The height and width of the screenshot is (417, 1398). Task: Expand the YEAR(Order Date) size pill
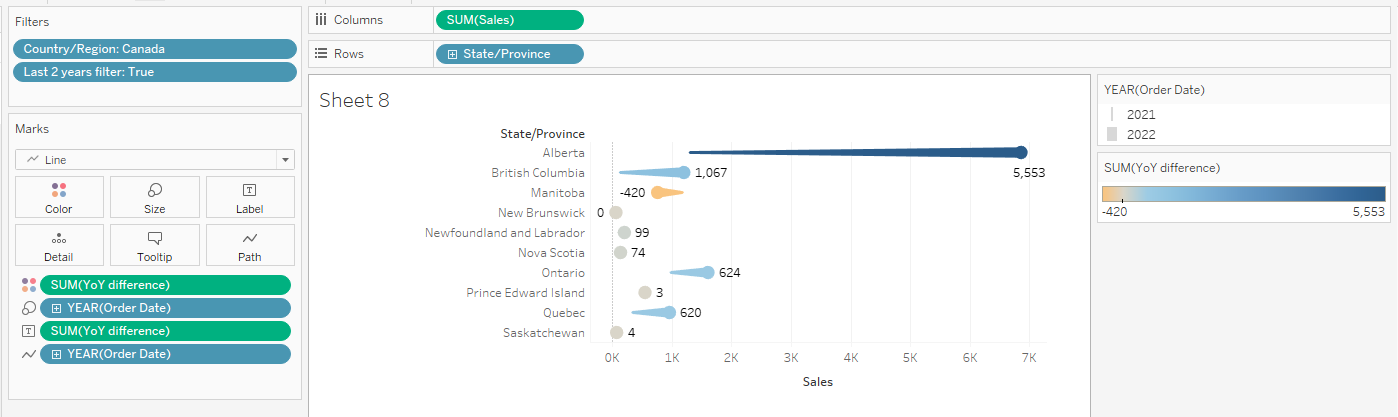click(x=57, y=308)
